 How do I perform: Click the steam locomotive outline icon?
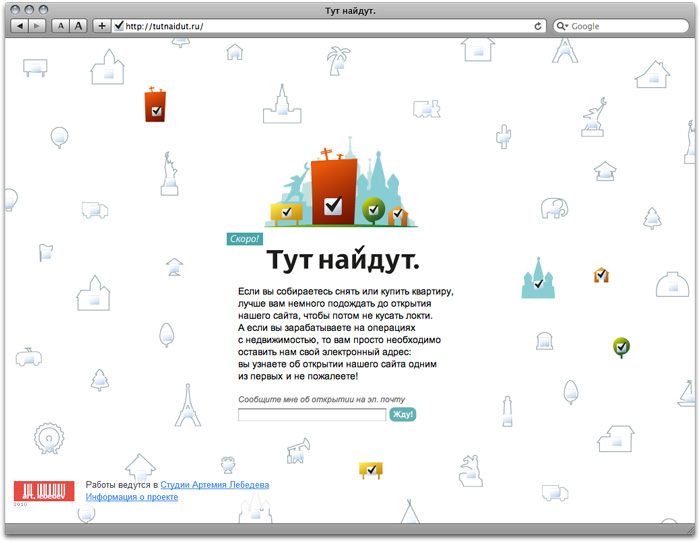pos(426,109)
